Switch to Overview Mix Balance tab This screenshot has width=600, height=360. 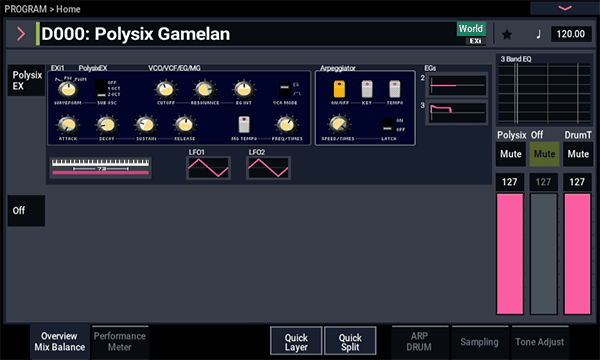(x=60, y=342)
